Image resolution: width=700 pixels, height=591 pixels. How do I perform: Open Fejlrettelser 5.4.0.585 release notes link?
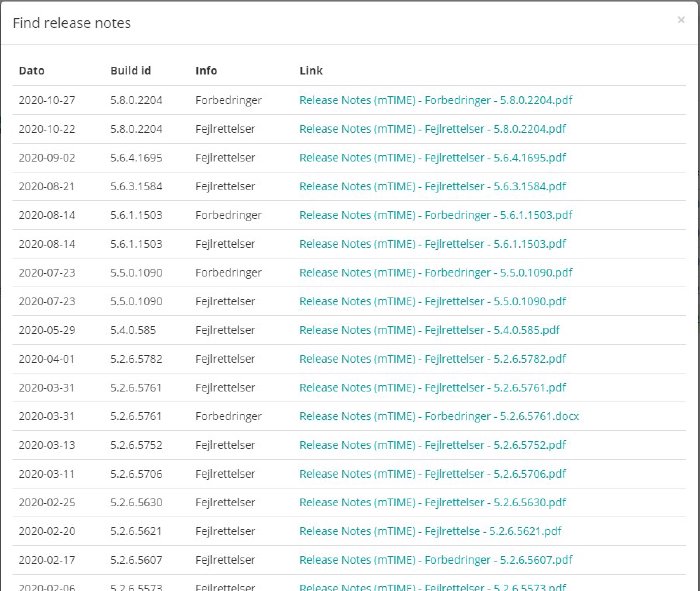[x=429, y=330]
